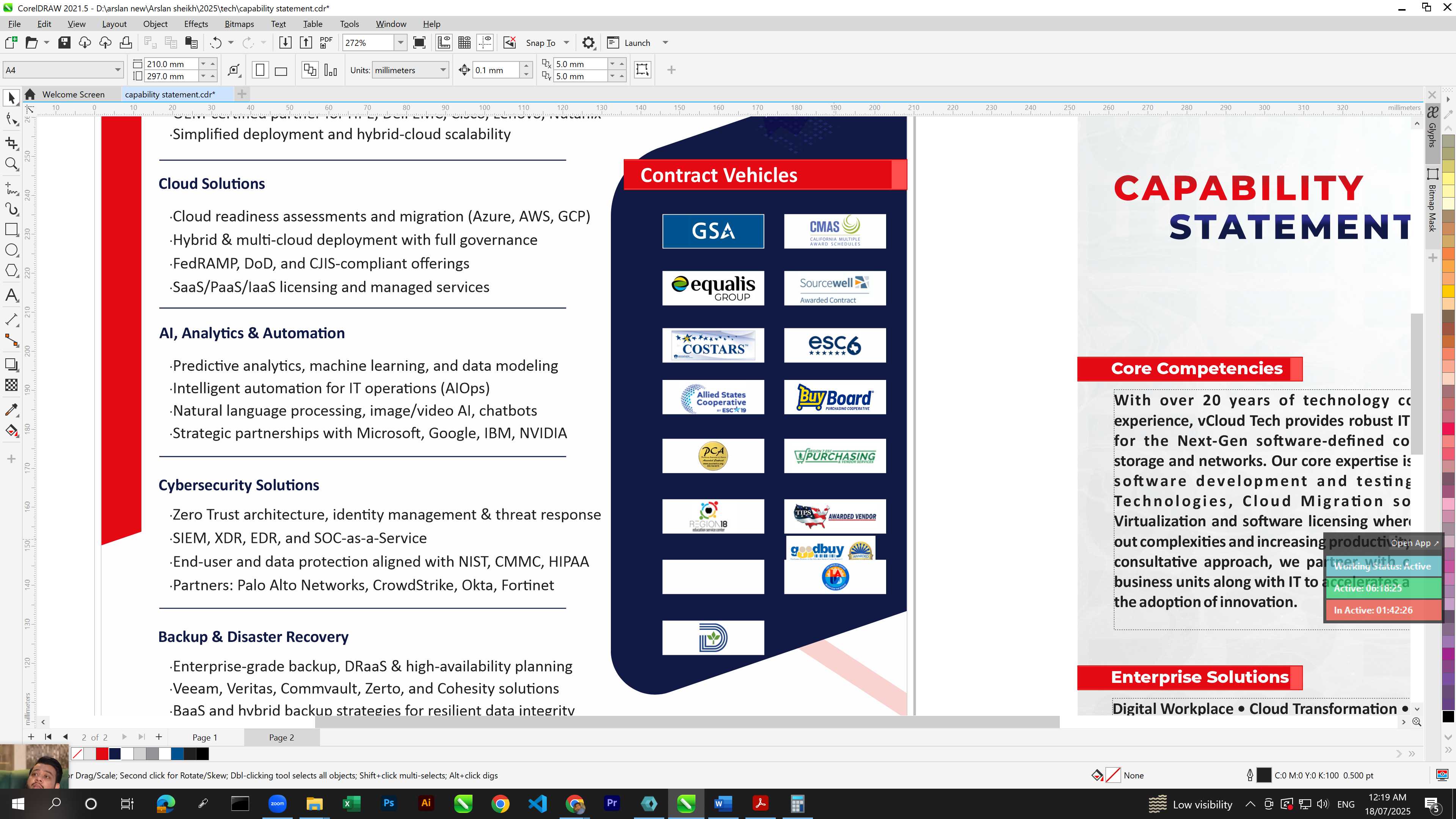The height and width of the screenshot is (819, 1456).
Task: Click the red swatch in document palette
Action: [102, 753]
